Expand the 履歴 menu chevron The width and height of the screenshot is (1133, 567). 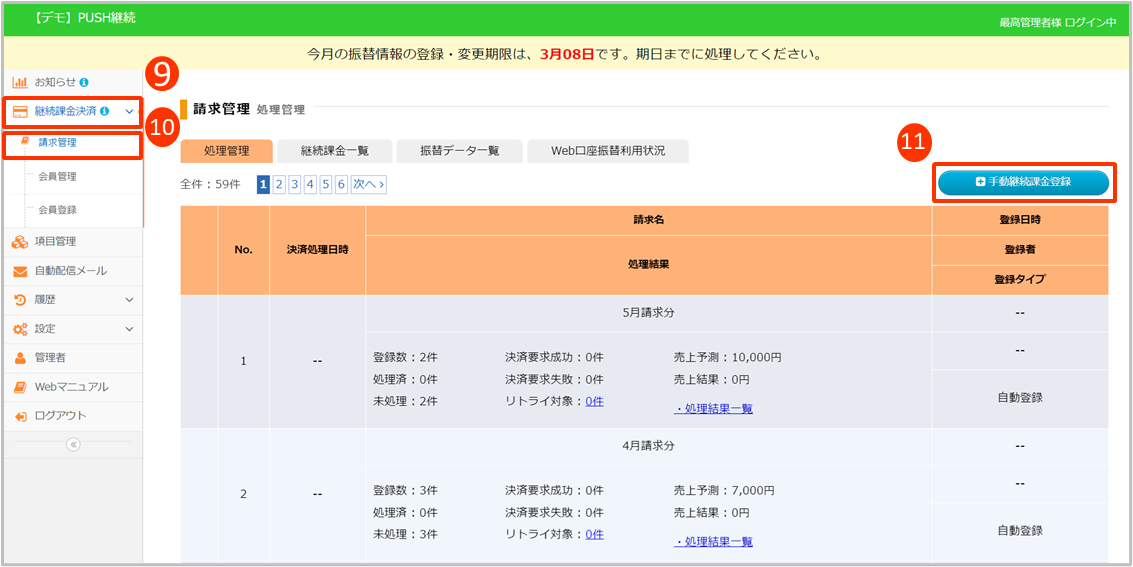[129, 299]
